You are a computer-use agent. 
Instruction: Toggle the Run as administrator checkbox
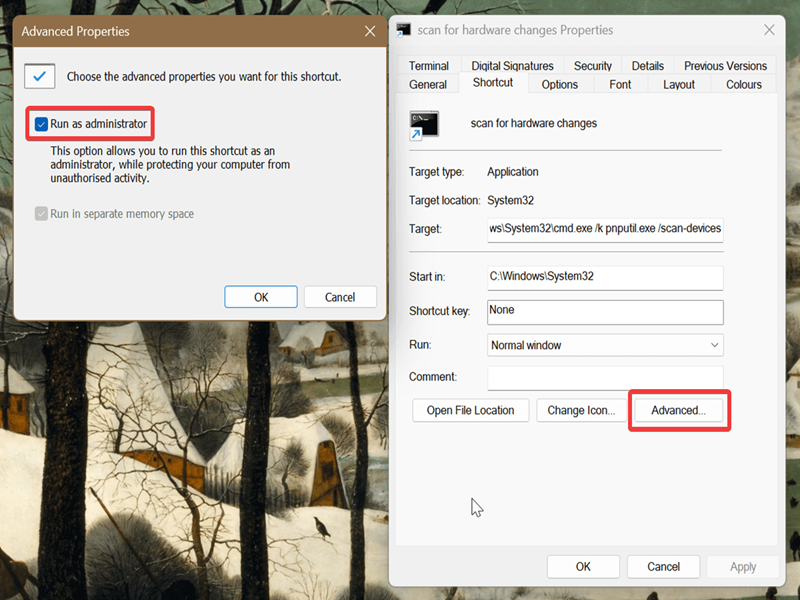click(41, 124)
